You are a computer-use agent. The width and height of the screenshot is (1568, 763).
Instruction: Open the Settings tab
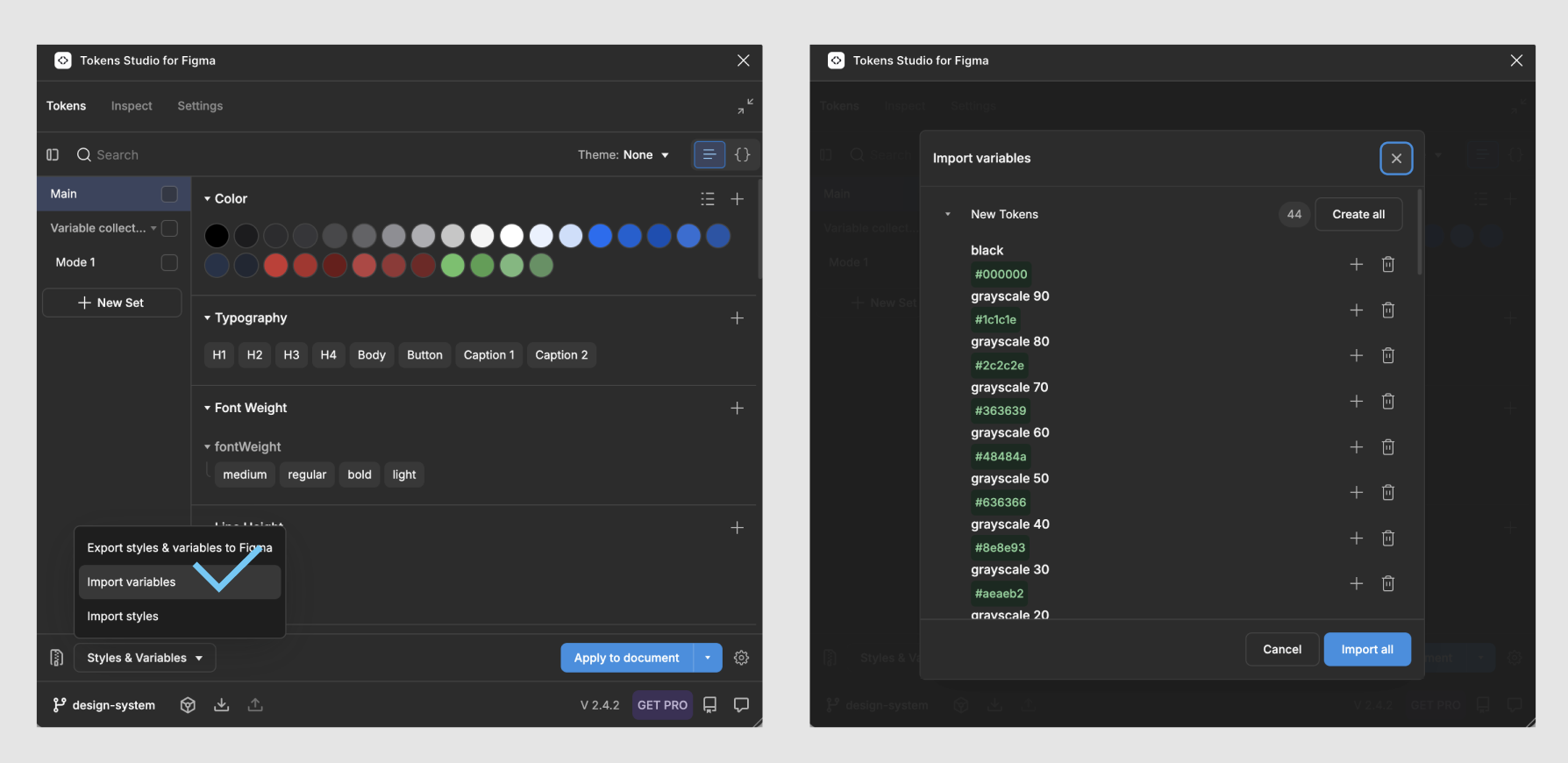pyautogui.click(x=200, y=106)
